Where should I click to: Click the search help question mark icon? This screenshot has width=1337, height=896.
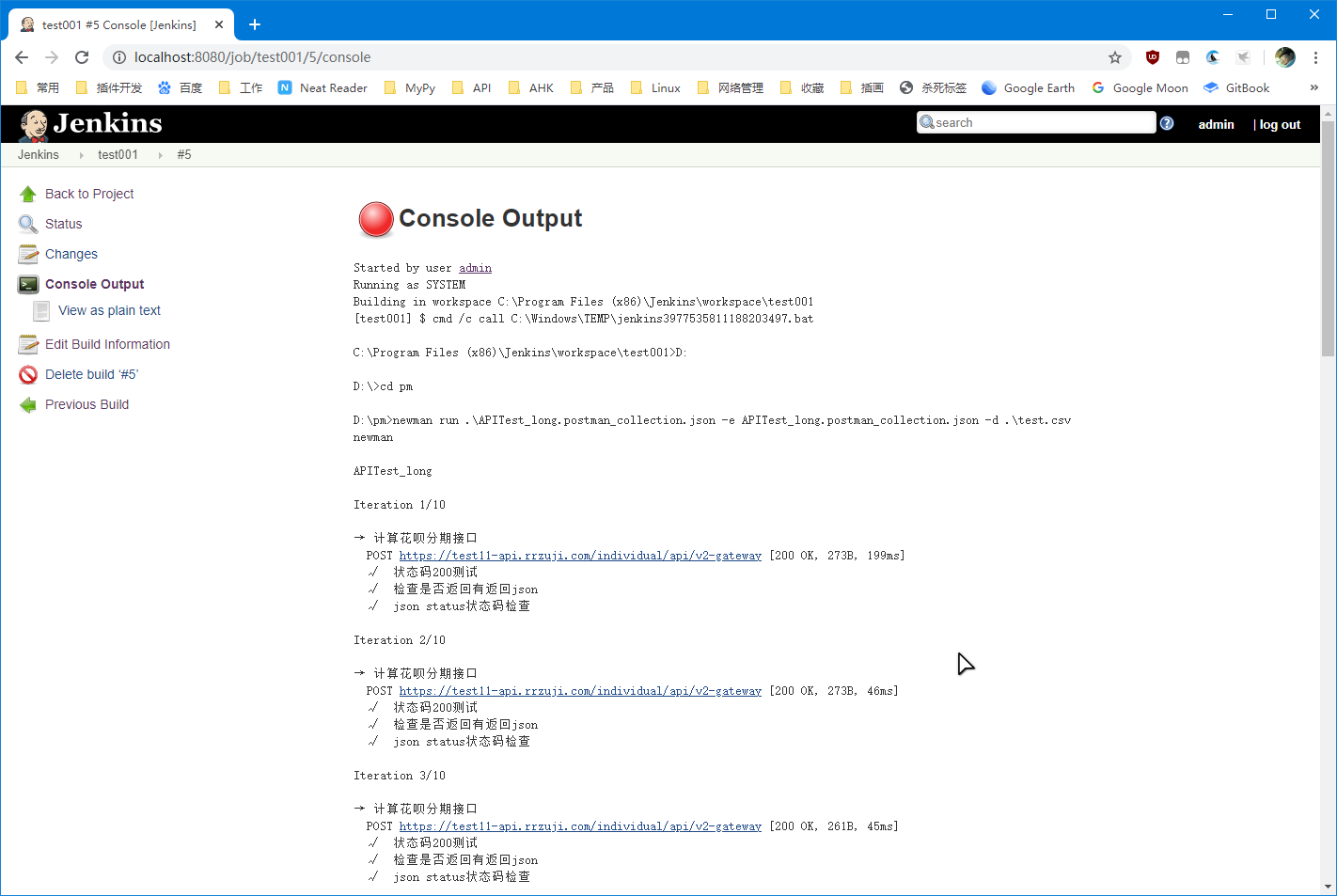click(1167, 123)
